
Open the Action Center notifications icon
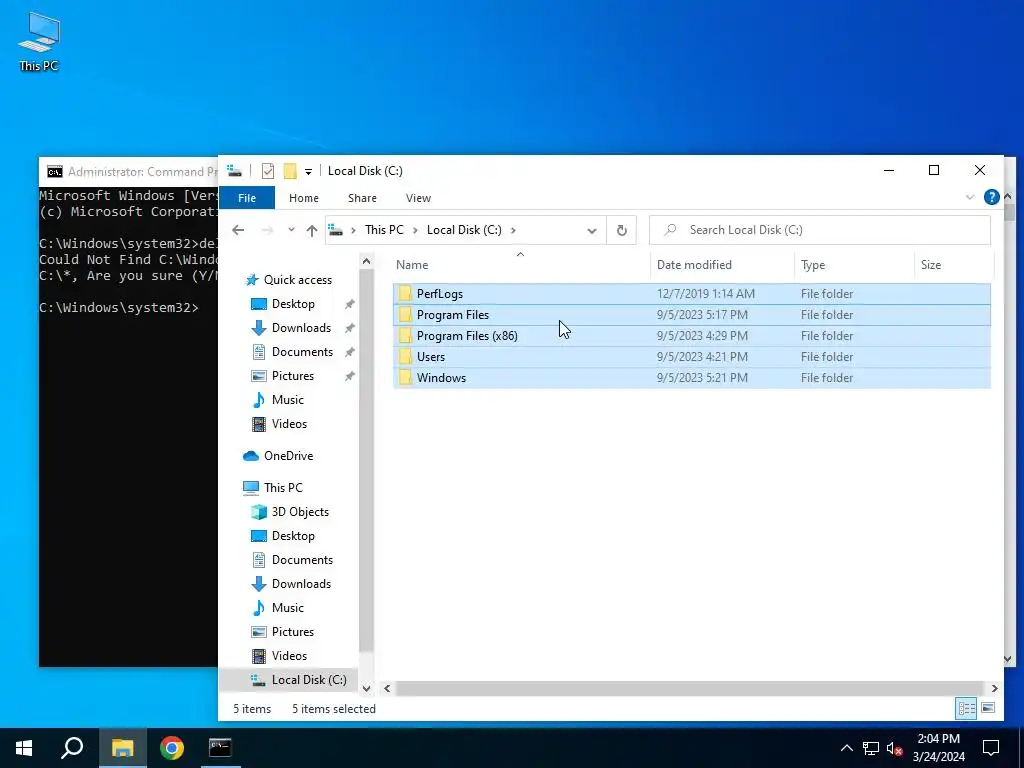click(x=991, y=748)
